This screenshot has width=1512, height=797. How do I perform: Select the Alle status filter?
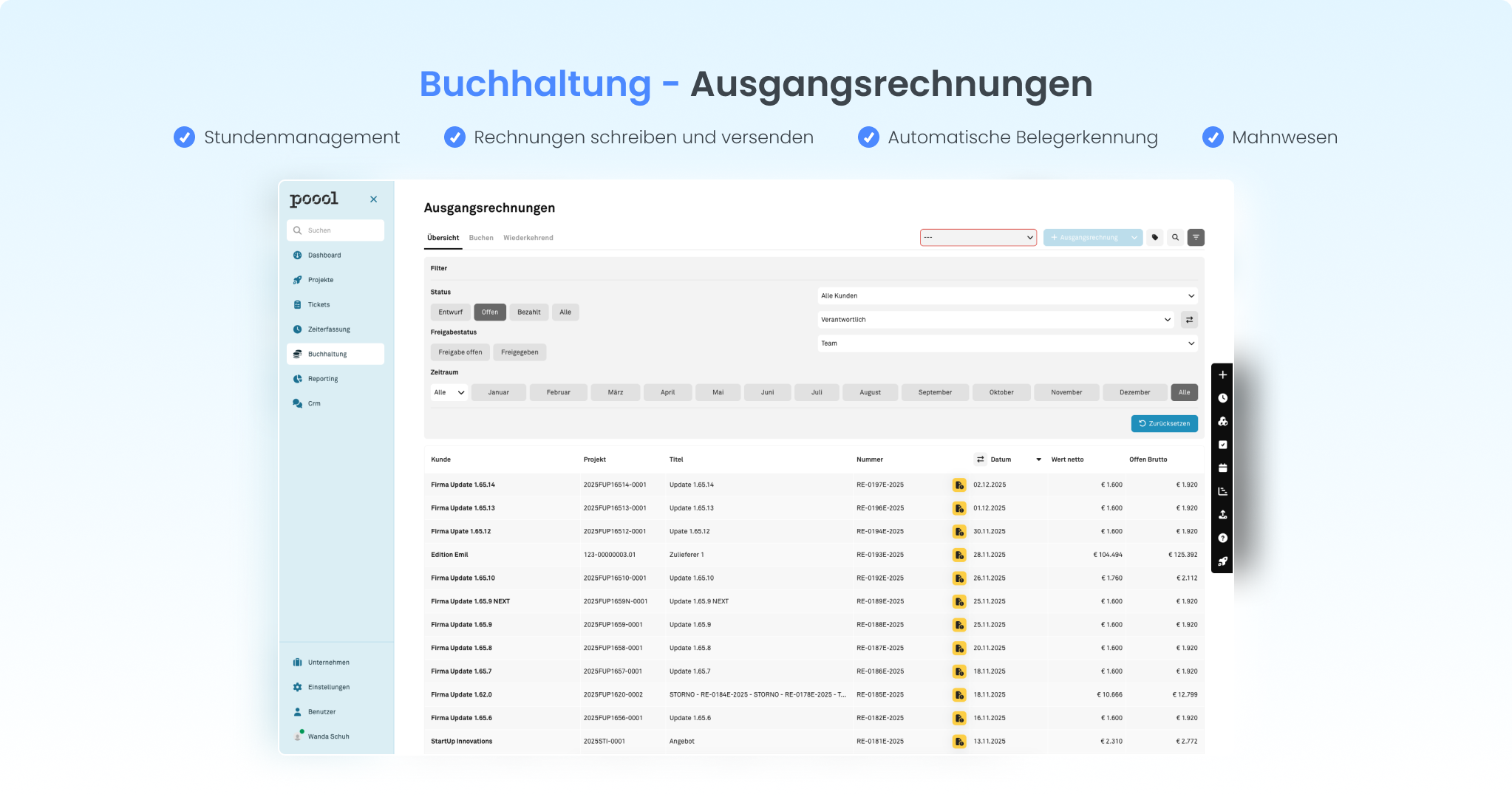(565, 312)
